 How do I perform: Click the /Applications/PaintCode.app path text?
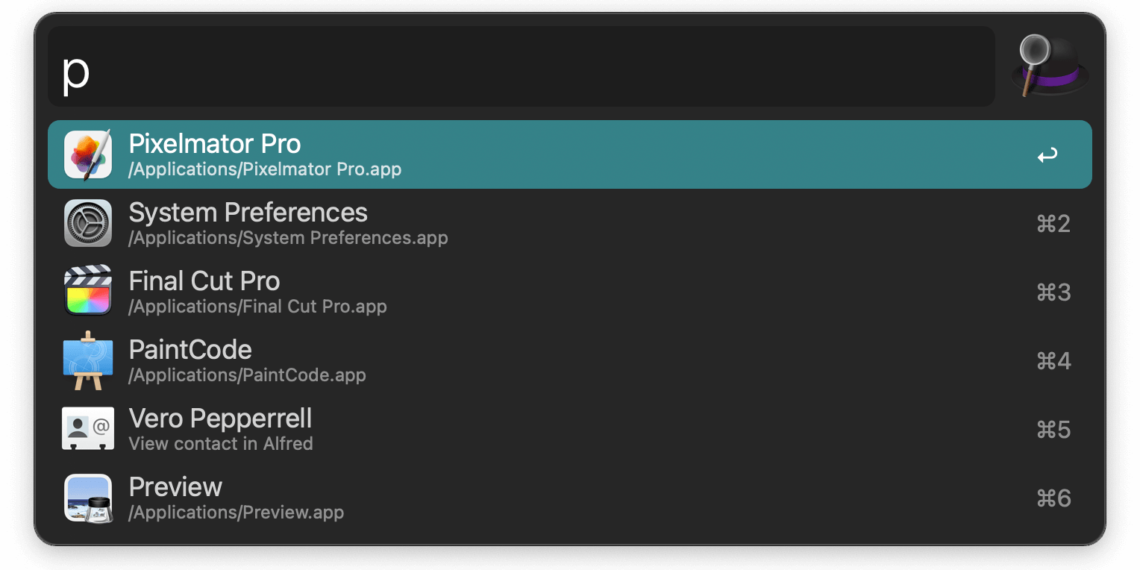(x=247, y=375)
